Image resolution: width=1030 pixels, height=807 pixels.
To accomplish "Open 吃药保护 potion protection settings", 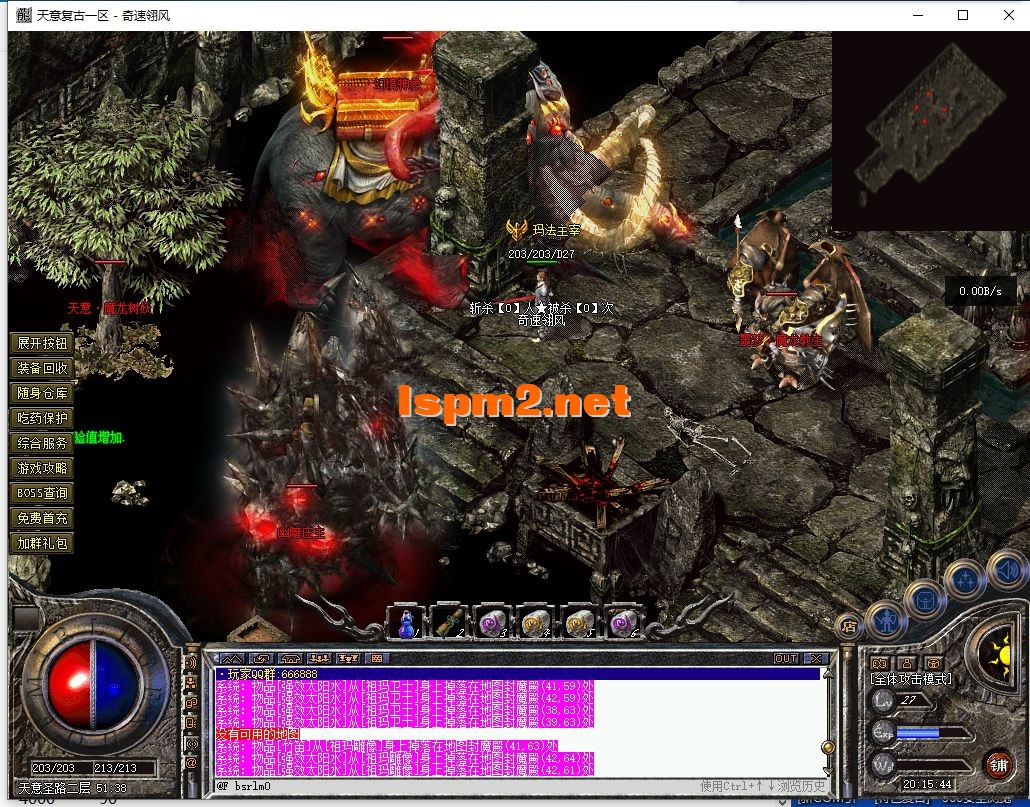I will point(42,418).
